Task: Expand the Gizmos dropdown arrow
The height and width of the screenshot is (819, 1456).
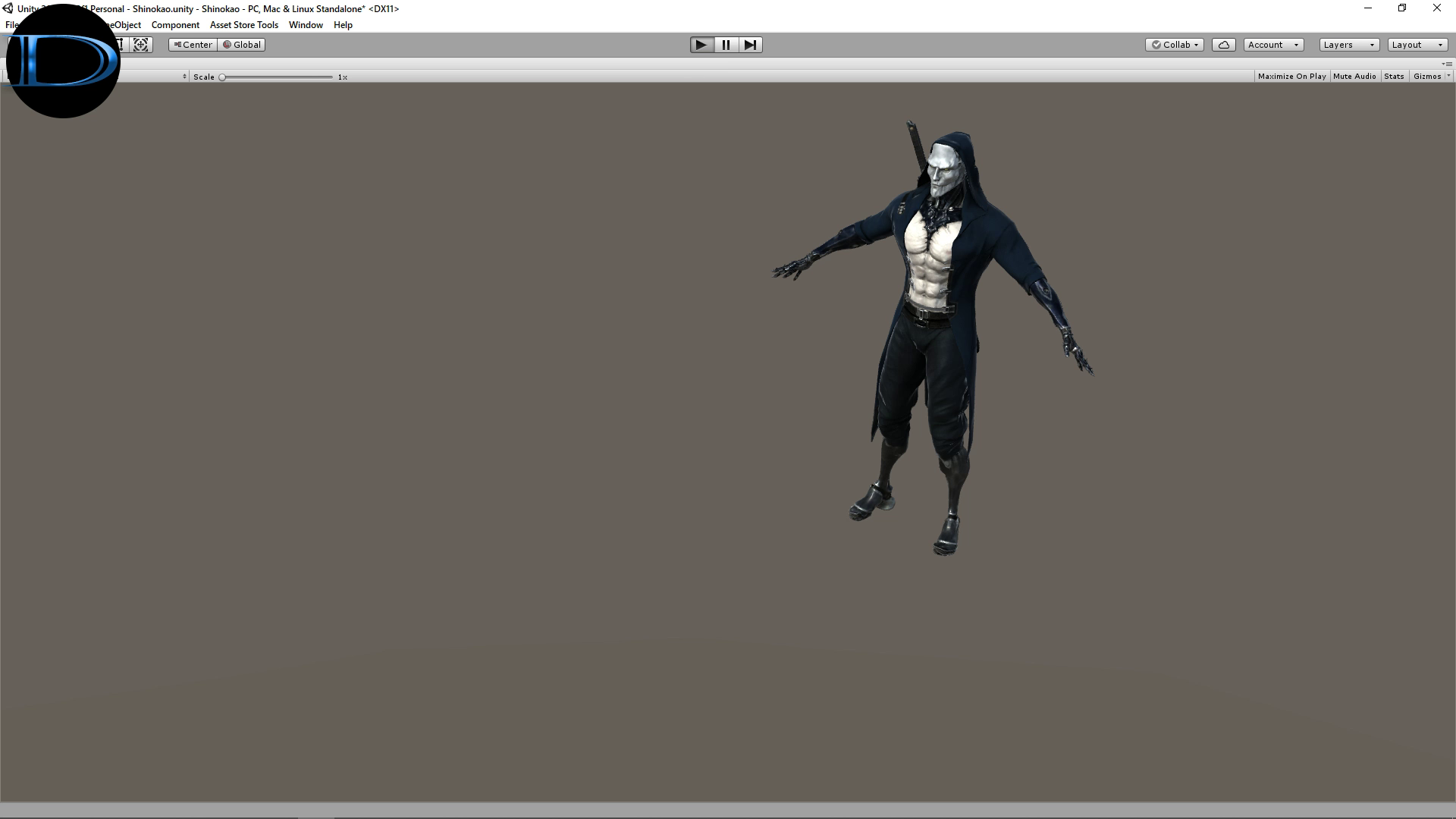Action: (x=1448, y=77)
